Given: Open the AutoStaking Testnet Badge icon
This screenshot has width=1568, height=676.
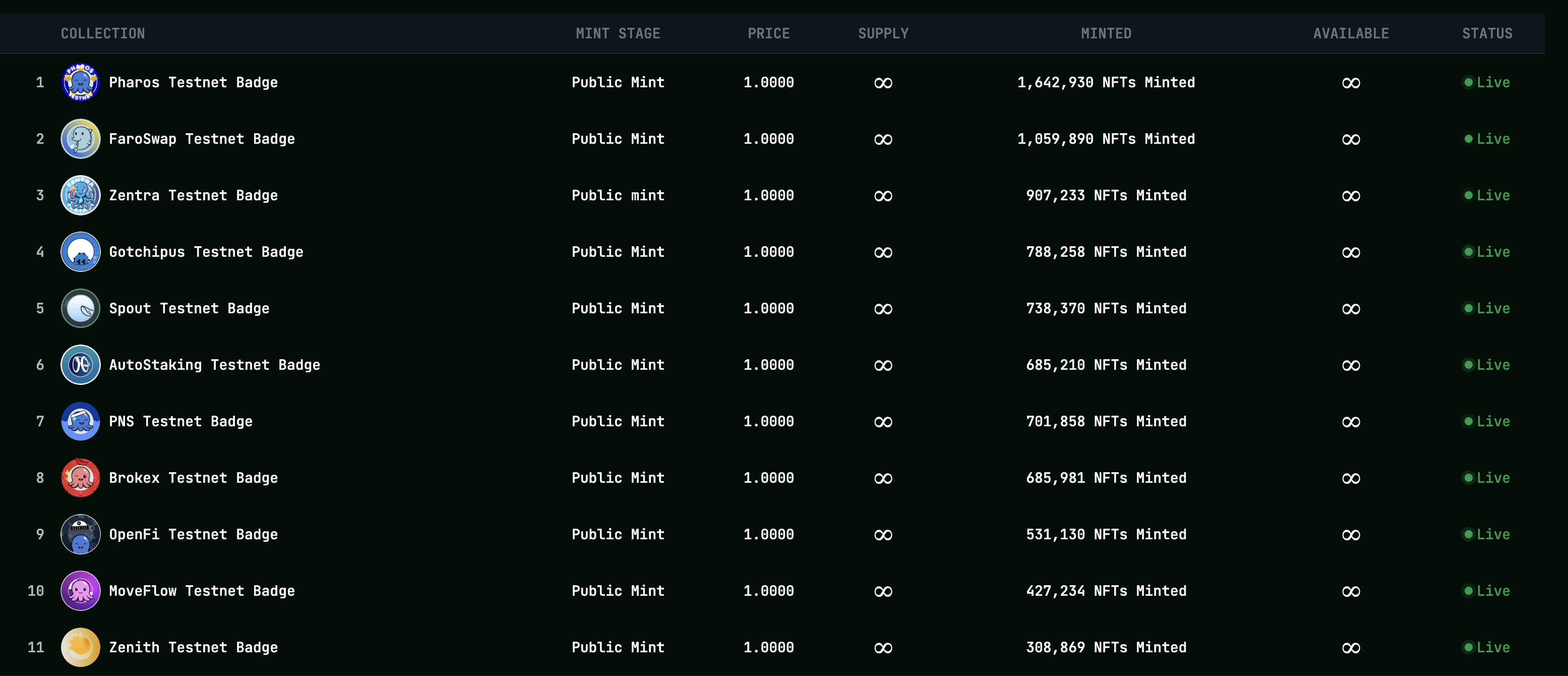Looking at the screenshot, I should (80, 365).
